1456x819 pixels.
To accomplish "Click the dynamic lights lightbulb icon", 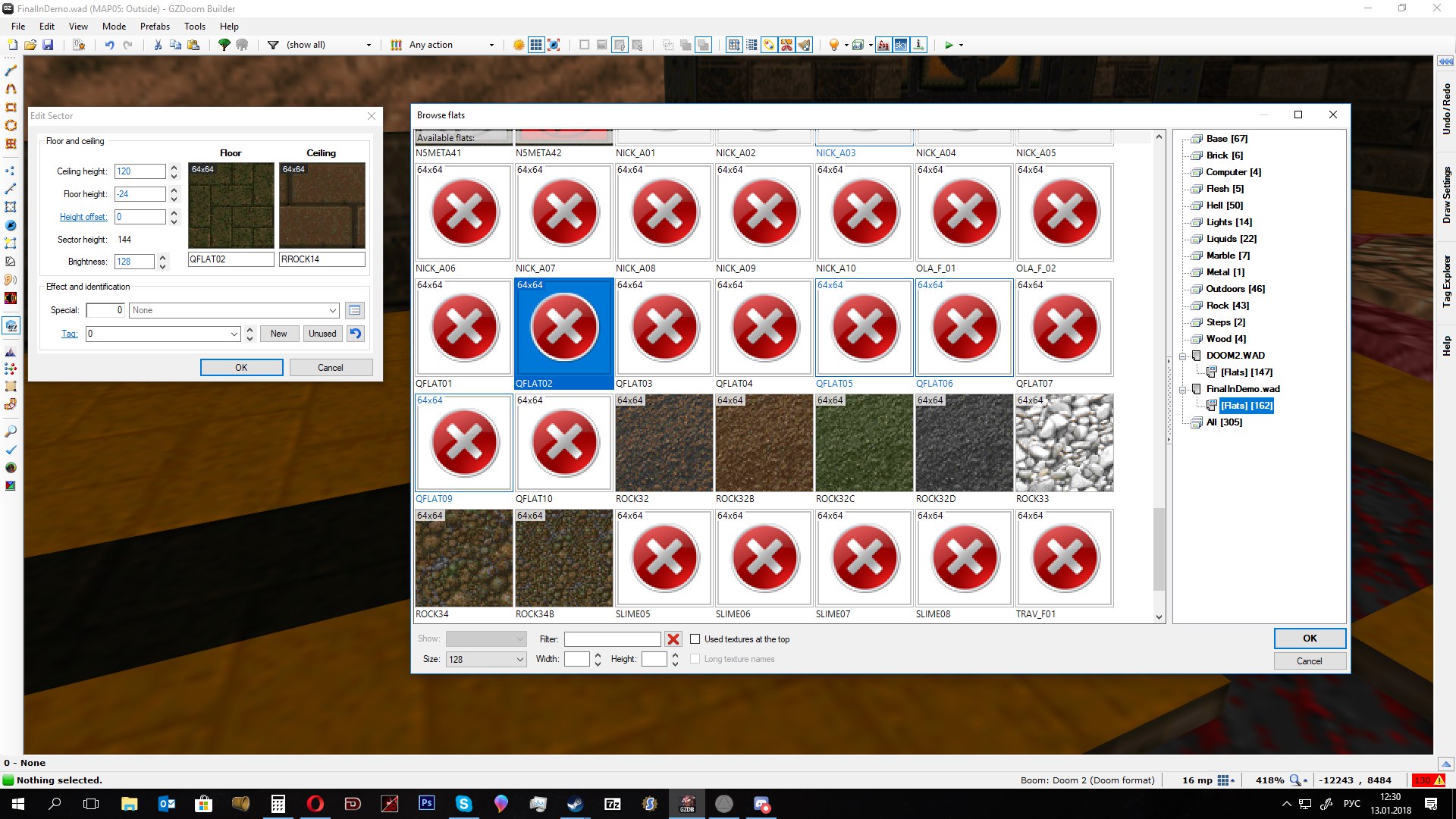I will click(833, 45).
